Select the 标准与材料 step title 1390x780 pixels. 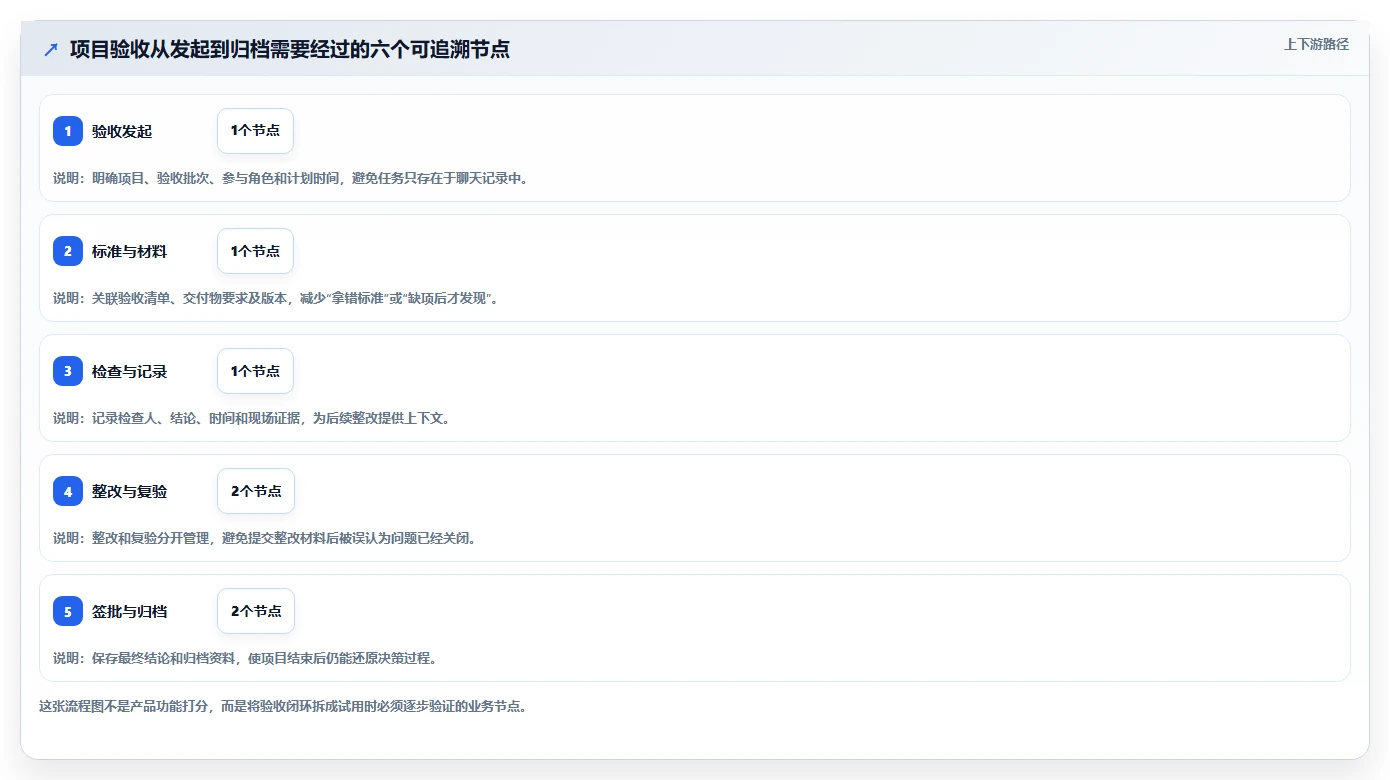click(x=129, y=251)
